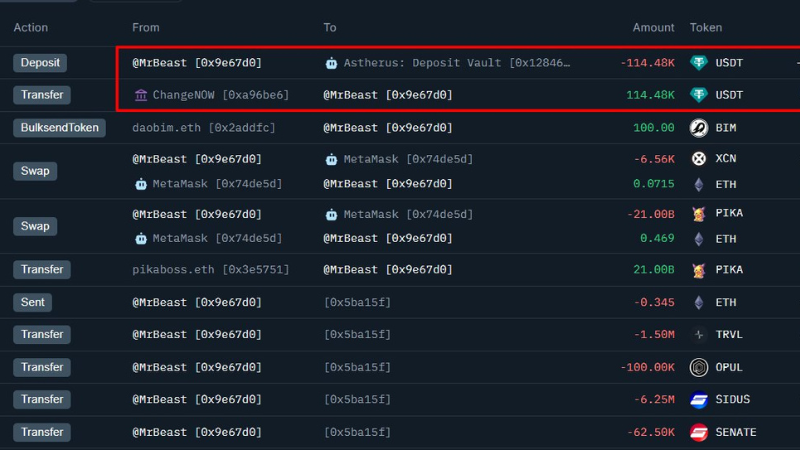The height and width of the screenshot is (450, 800).
Task: Click the Transfer tag in the ChangeNOW row
Action: coord(42,95)
